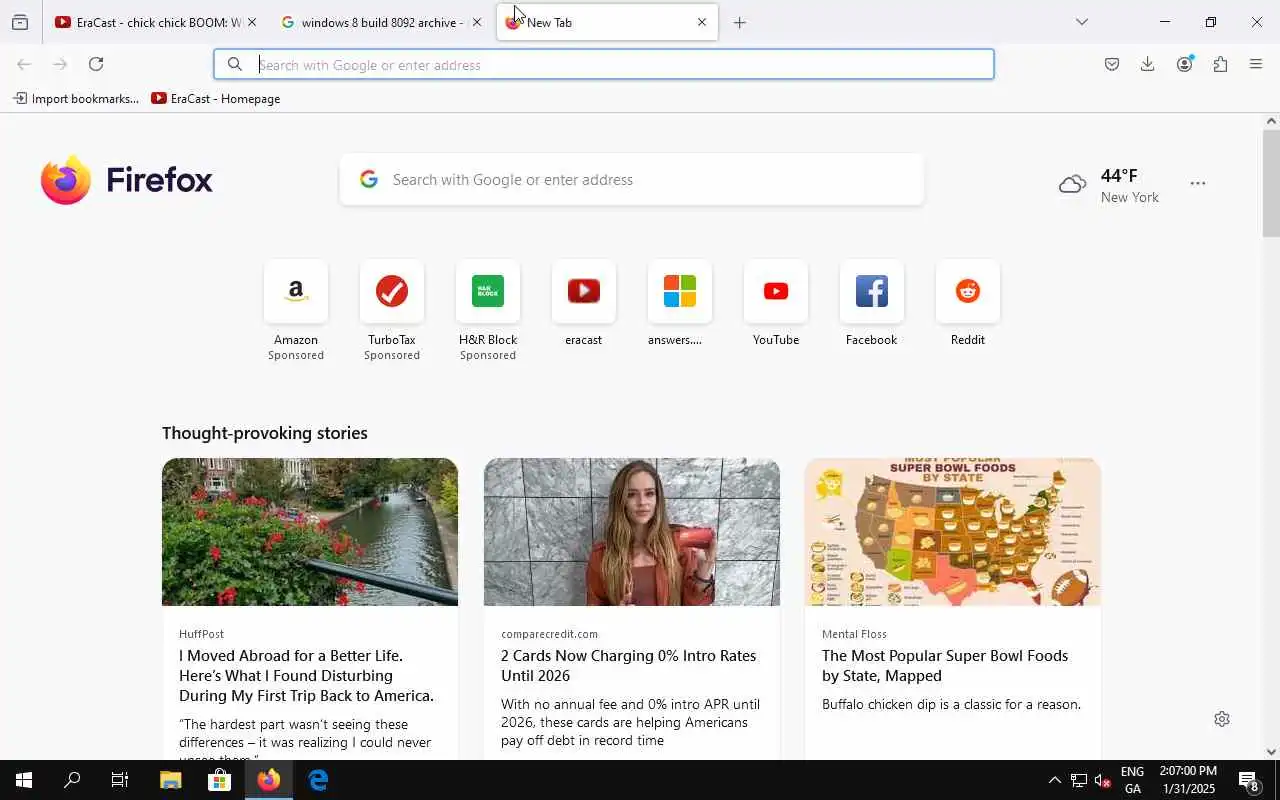
Task: Click the page search box with Google
Action: tap(632, 180)
